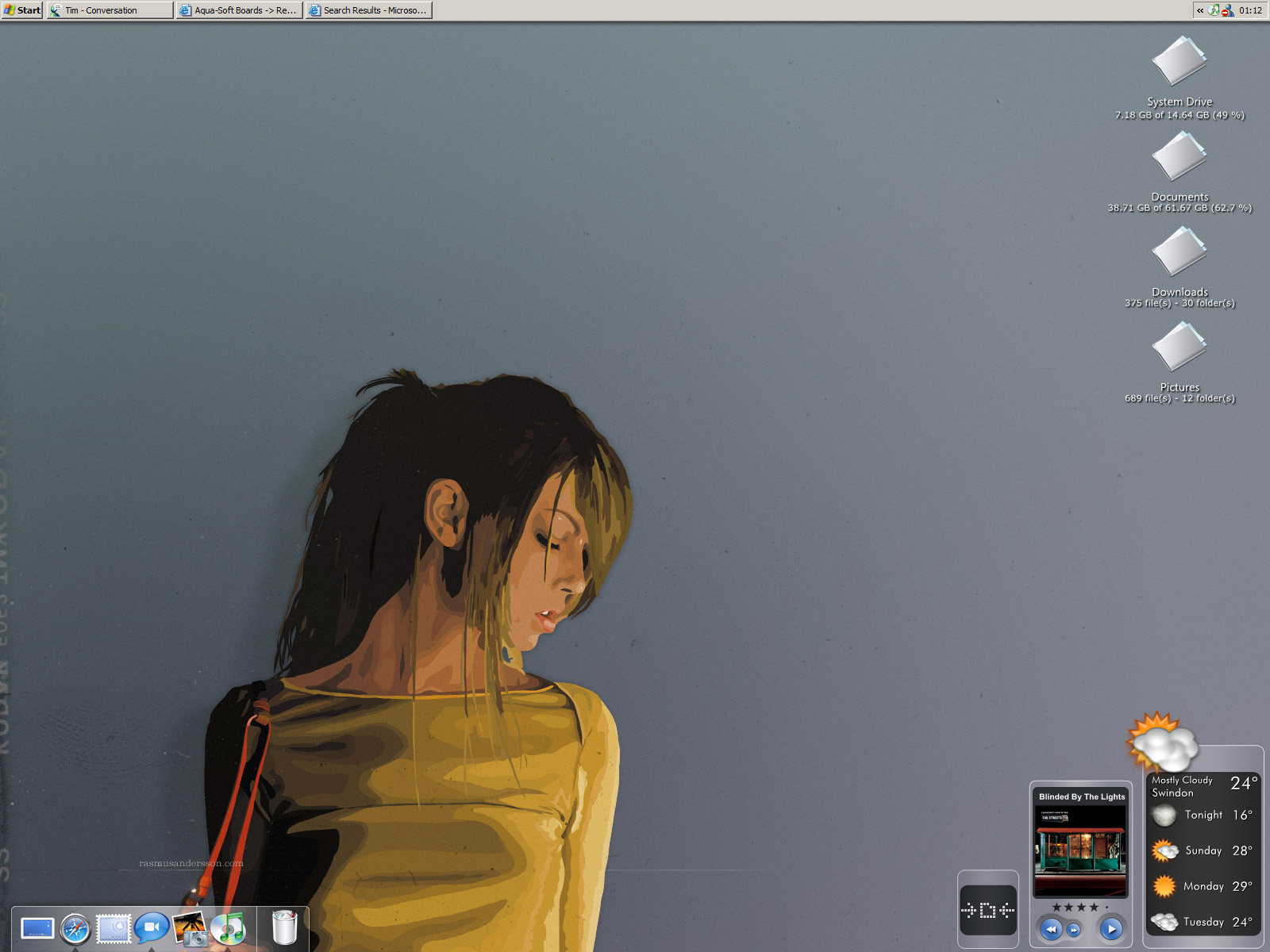
Task: Switch to Aqua-Soft Boards browser window
Action: pos(239,10)
